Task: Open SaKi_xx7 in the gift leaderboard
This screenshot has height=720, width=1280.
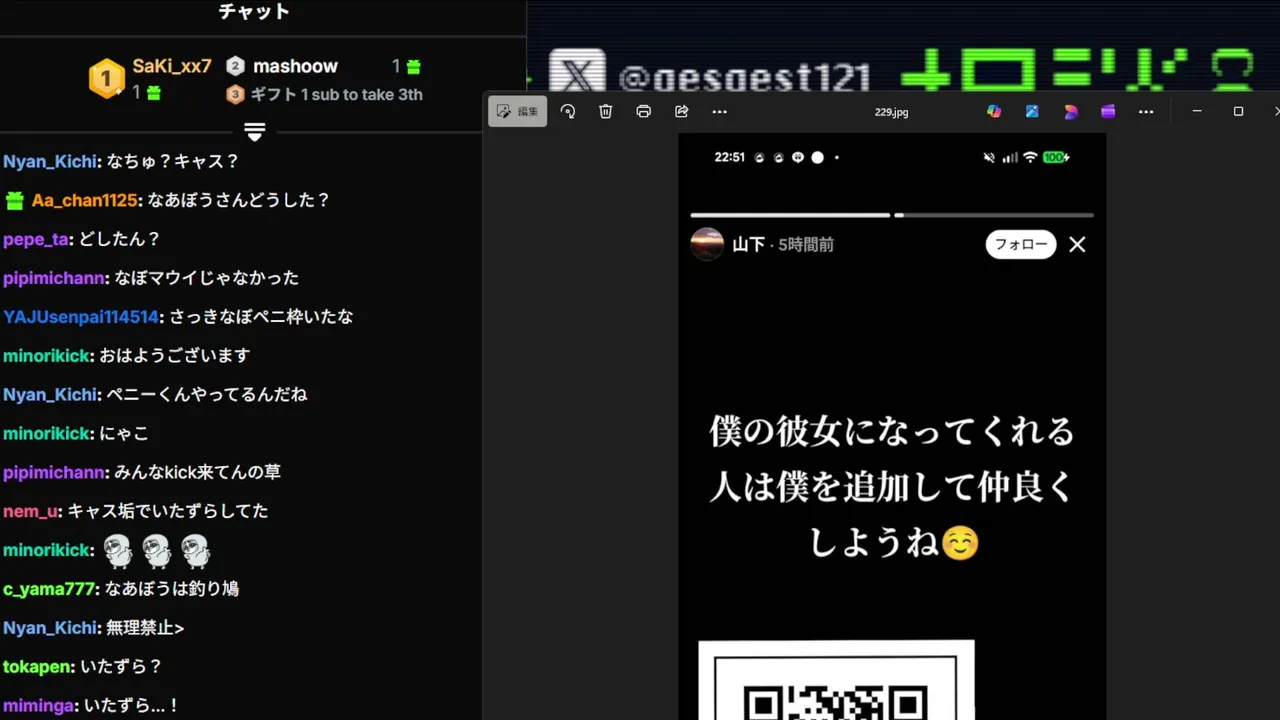Action: [x=172, y=66]
